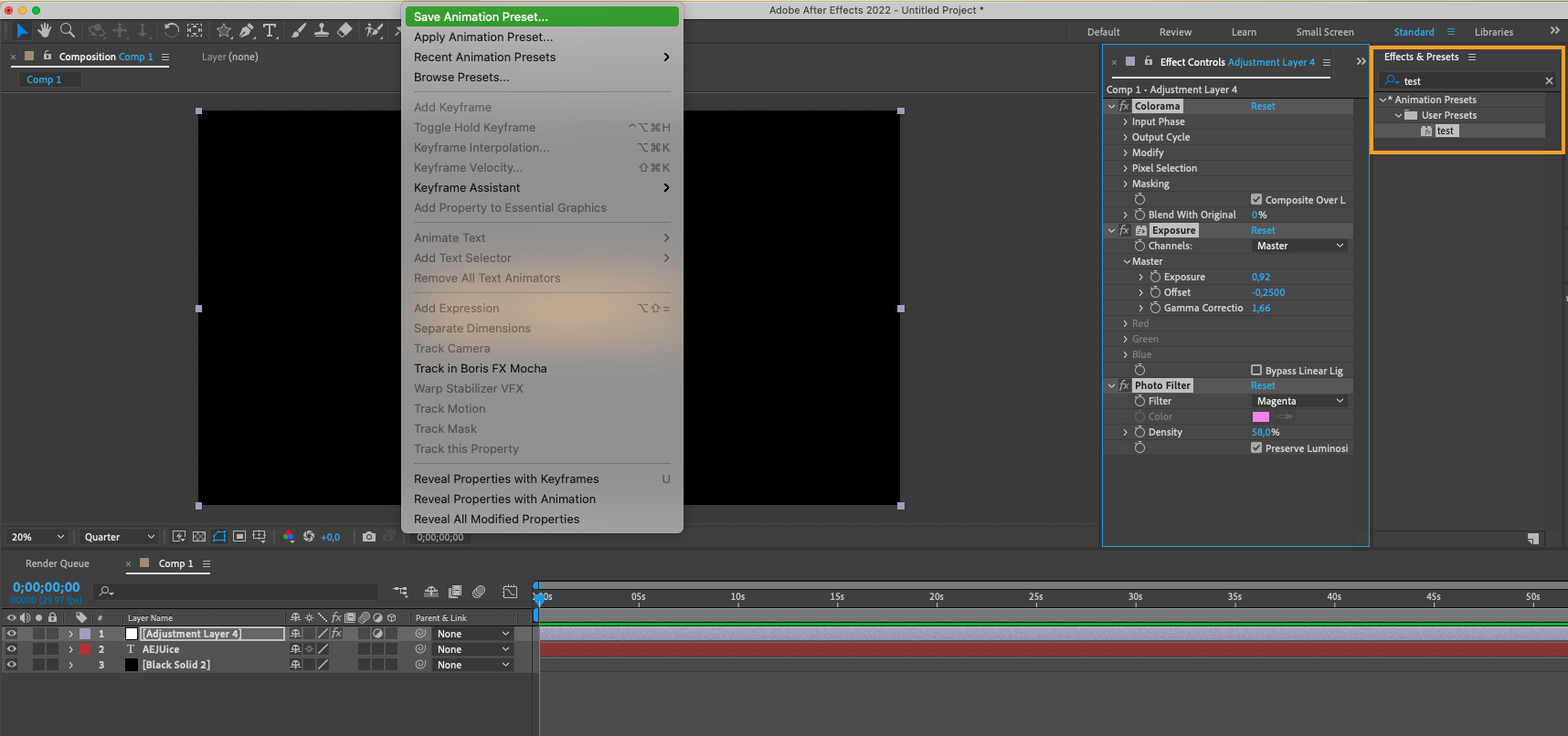Select the Brush tool
This screenshot has width=1568, height=736.
[299, 31]
